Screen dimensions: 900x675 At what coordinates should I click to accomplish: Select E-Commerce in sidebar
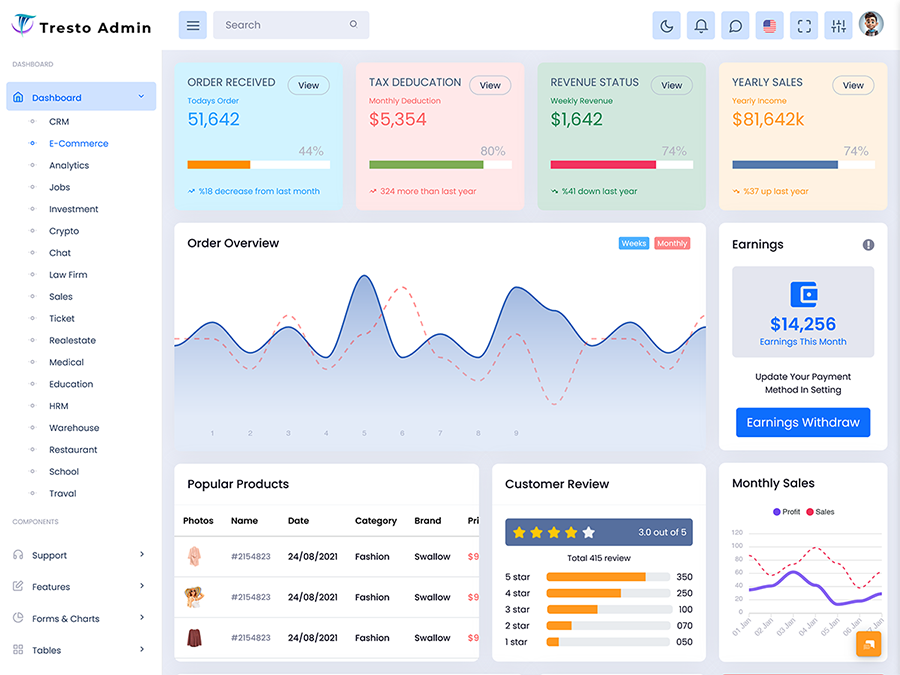coord(79,143)
